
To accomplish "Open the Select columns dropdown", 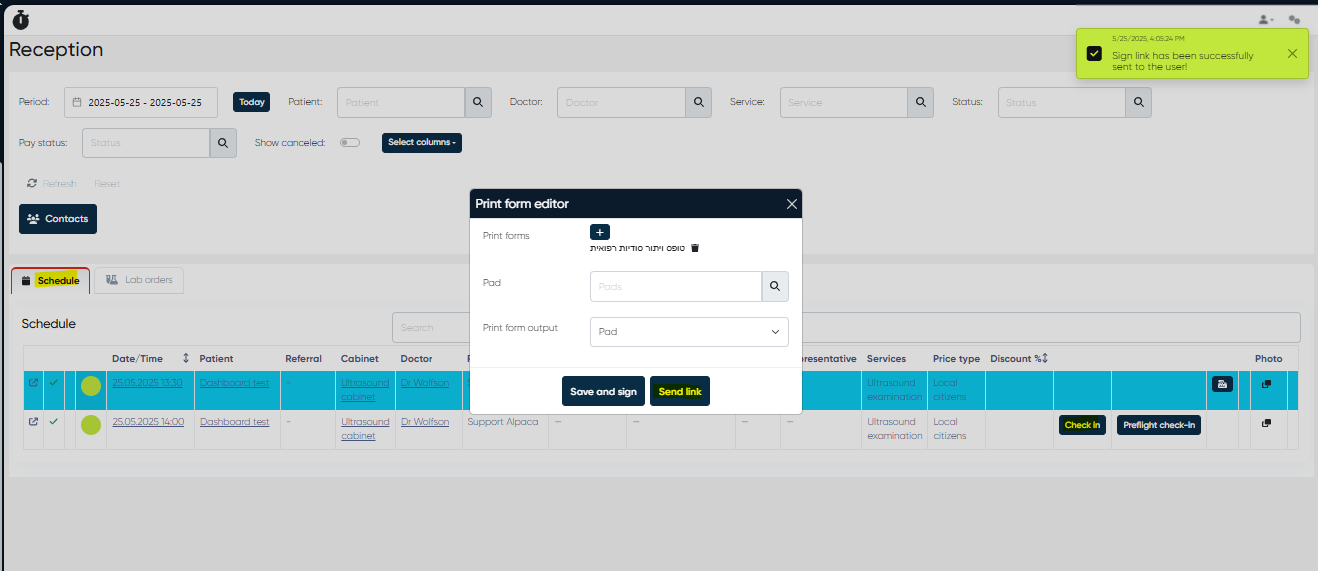I will coord(421,143).
